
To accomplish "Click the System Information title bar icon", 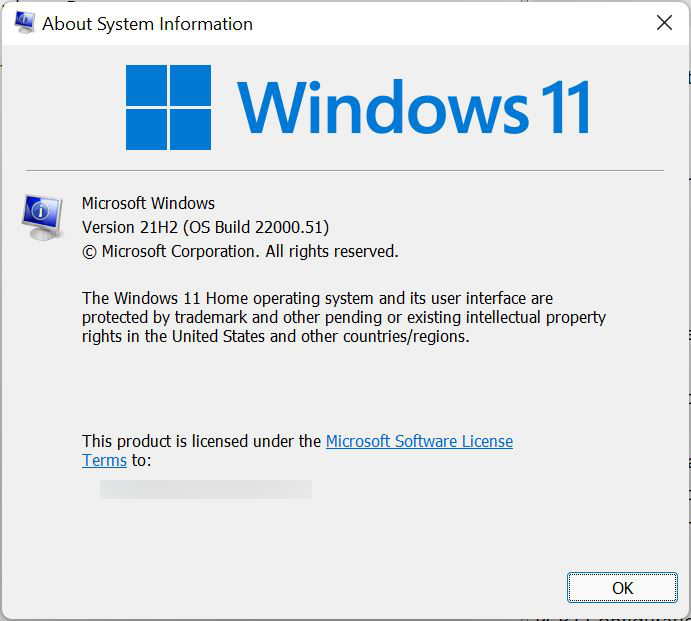I will [x=24, y=22].
